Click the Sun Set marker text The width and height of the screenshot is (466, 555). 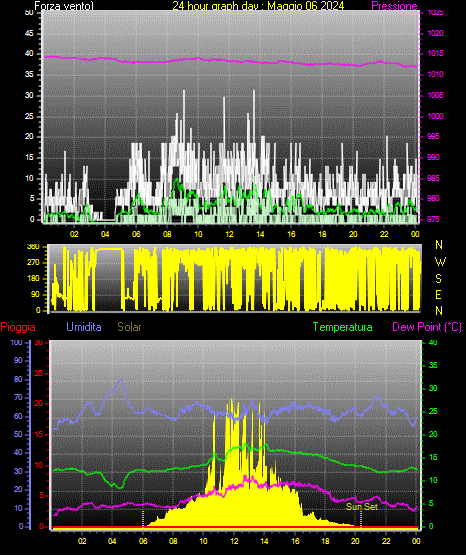tap(362, 507)
